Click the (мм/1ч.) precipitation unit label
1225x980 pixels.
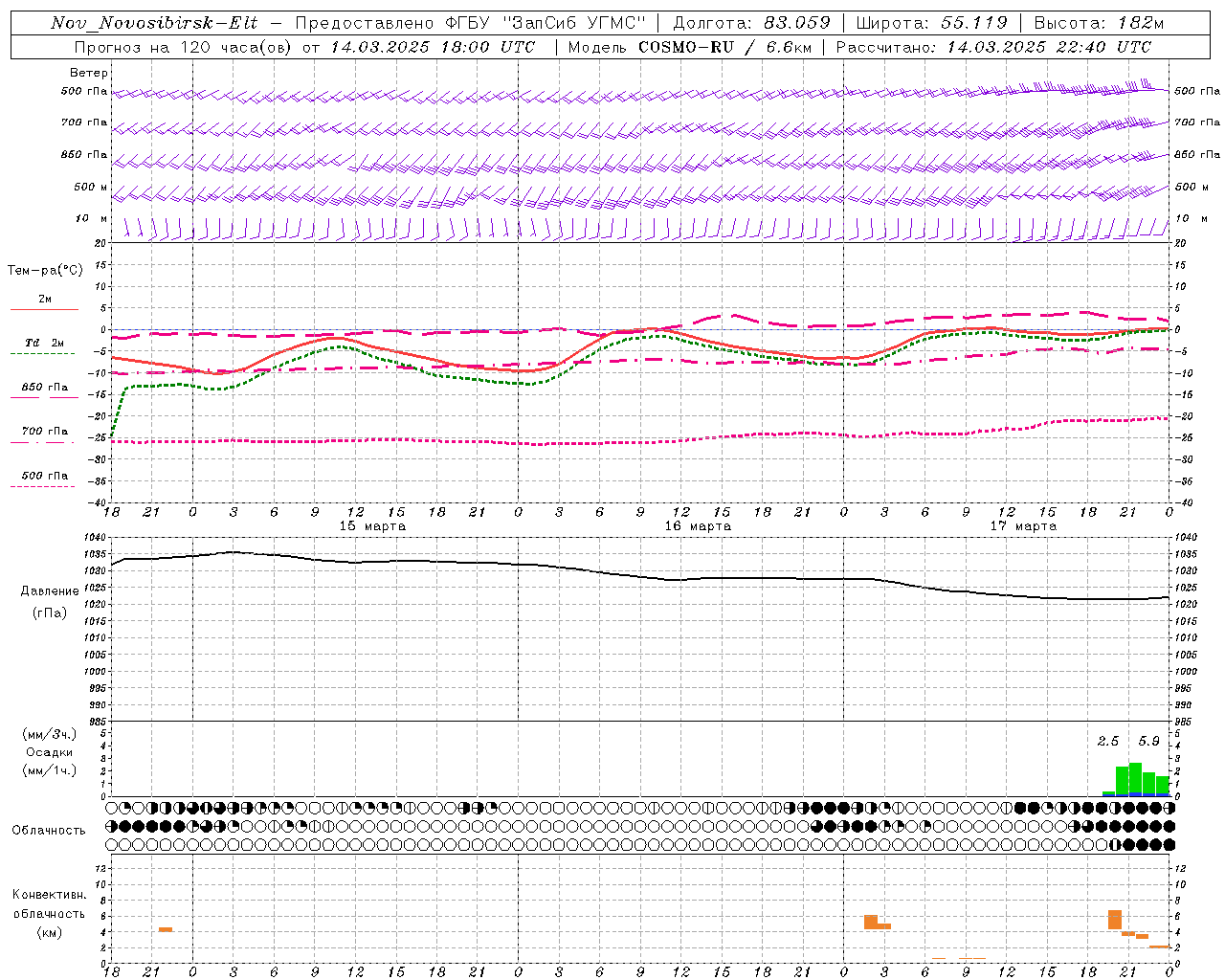click(50, 770)
